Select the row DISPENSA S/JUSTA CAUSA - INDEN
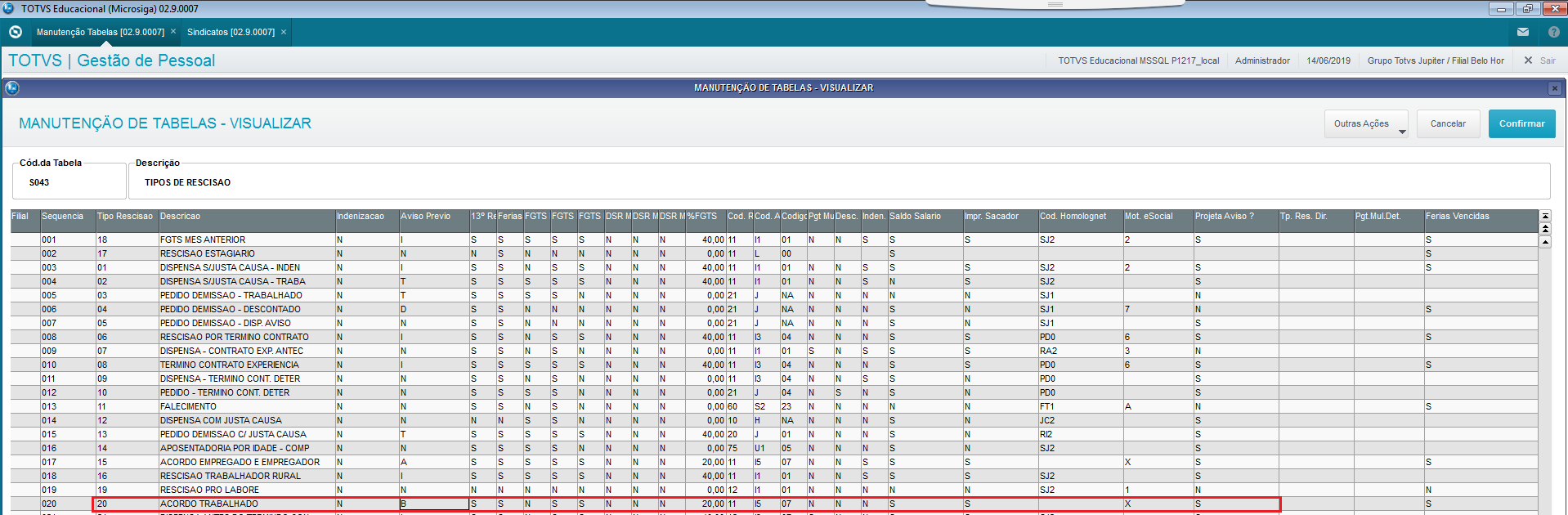The image size is (1568, 515). coord(774,267)
